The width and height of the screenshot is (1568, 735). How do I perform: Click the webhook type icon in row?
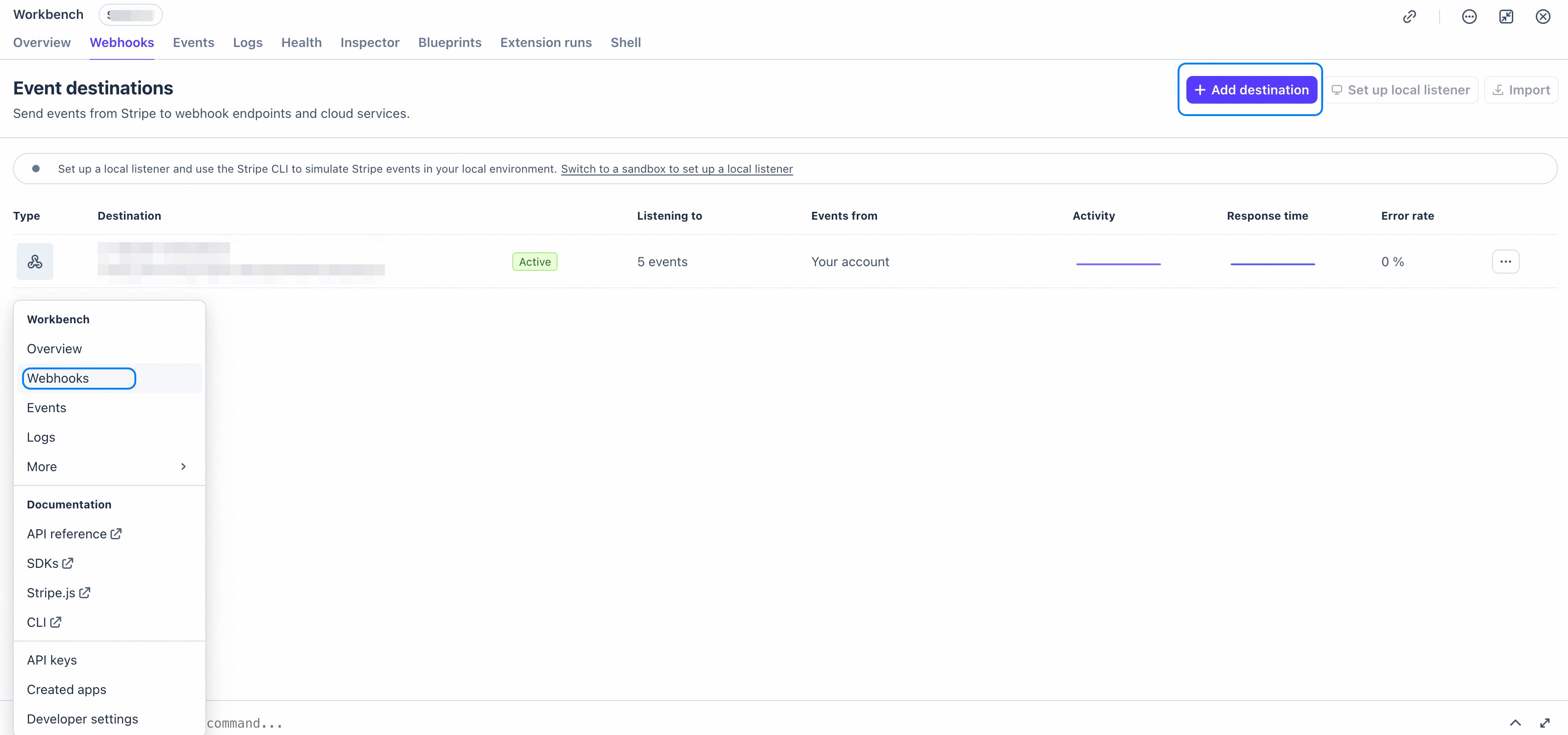tap(35, 262)
